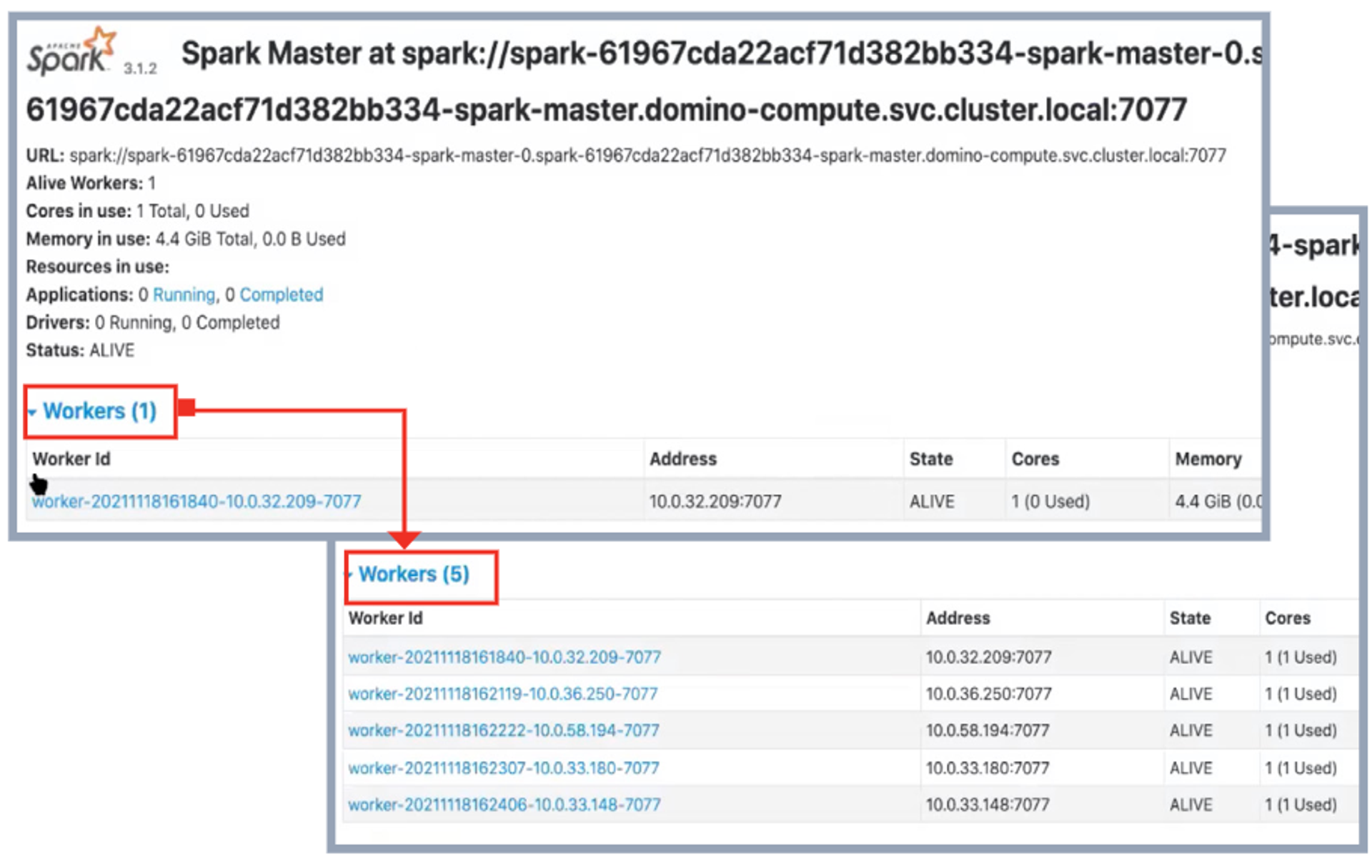The height and width of the screenshot is (868, 1372).
Task: Click Address column header in top table
Action: tap(682, 459)
